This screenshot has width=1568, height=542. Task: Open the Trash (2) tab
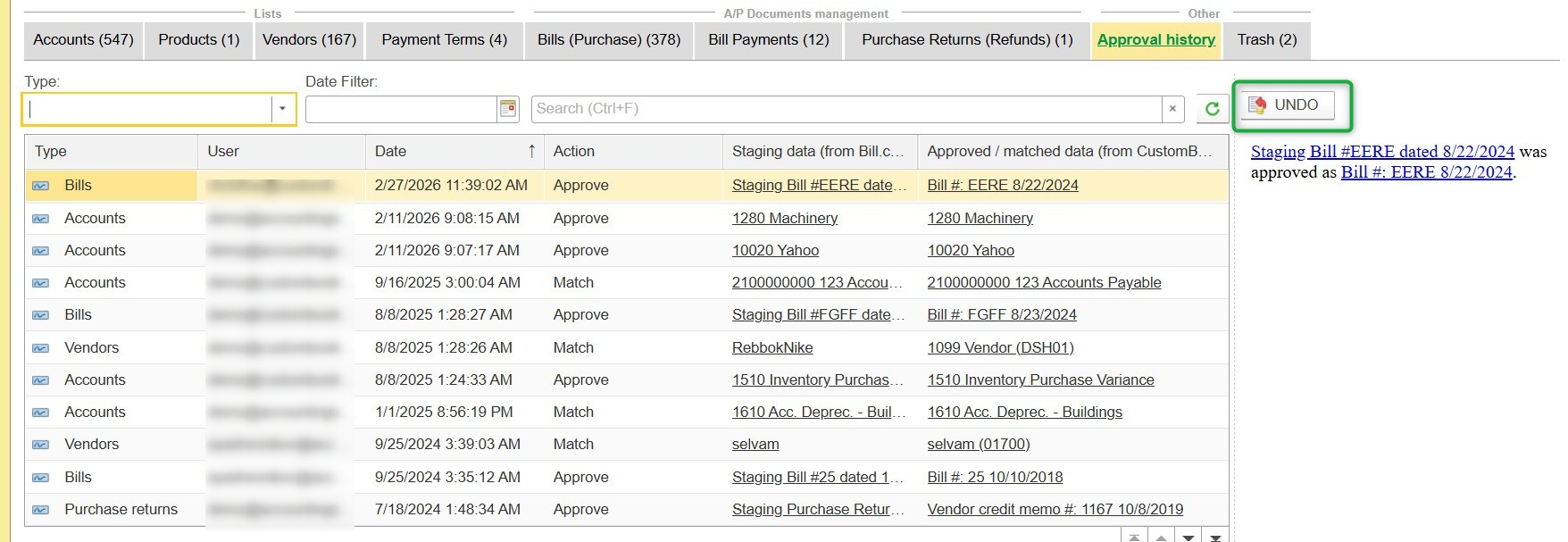(x=1266, y=40)
